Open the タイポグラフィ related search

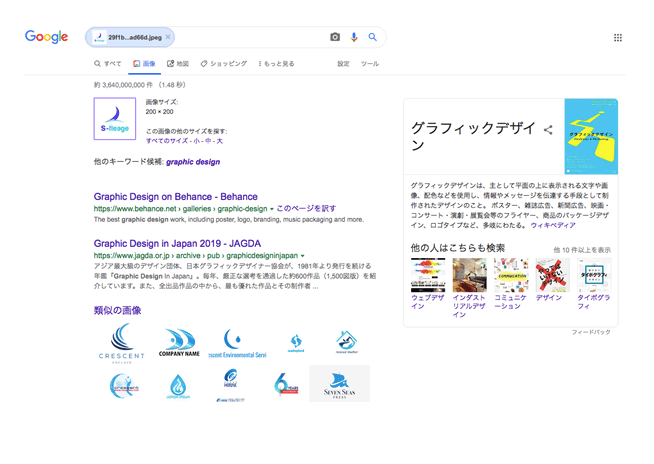[594, 302]
